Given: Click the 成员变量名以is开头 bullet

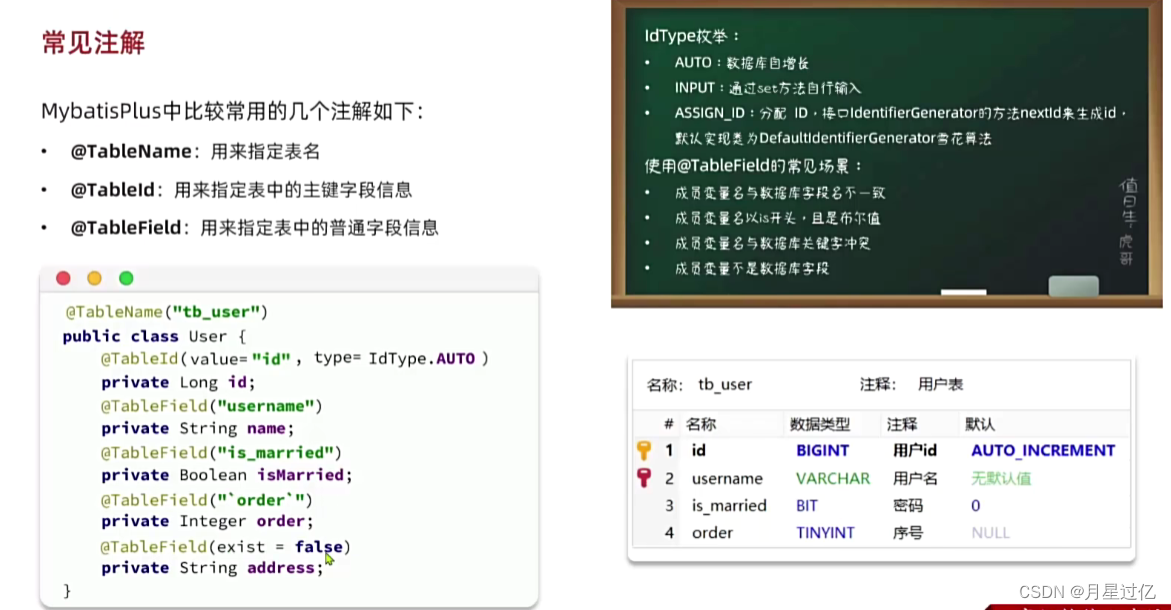Looking at the screenshot, I should (777, 219).
